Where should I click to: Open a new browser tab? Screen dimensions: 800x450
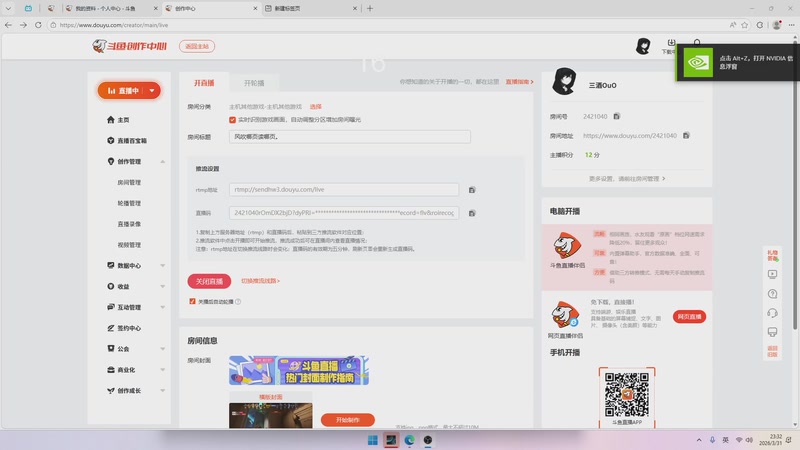pos(370,8)
